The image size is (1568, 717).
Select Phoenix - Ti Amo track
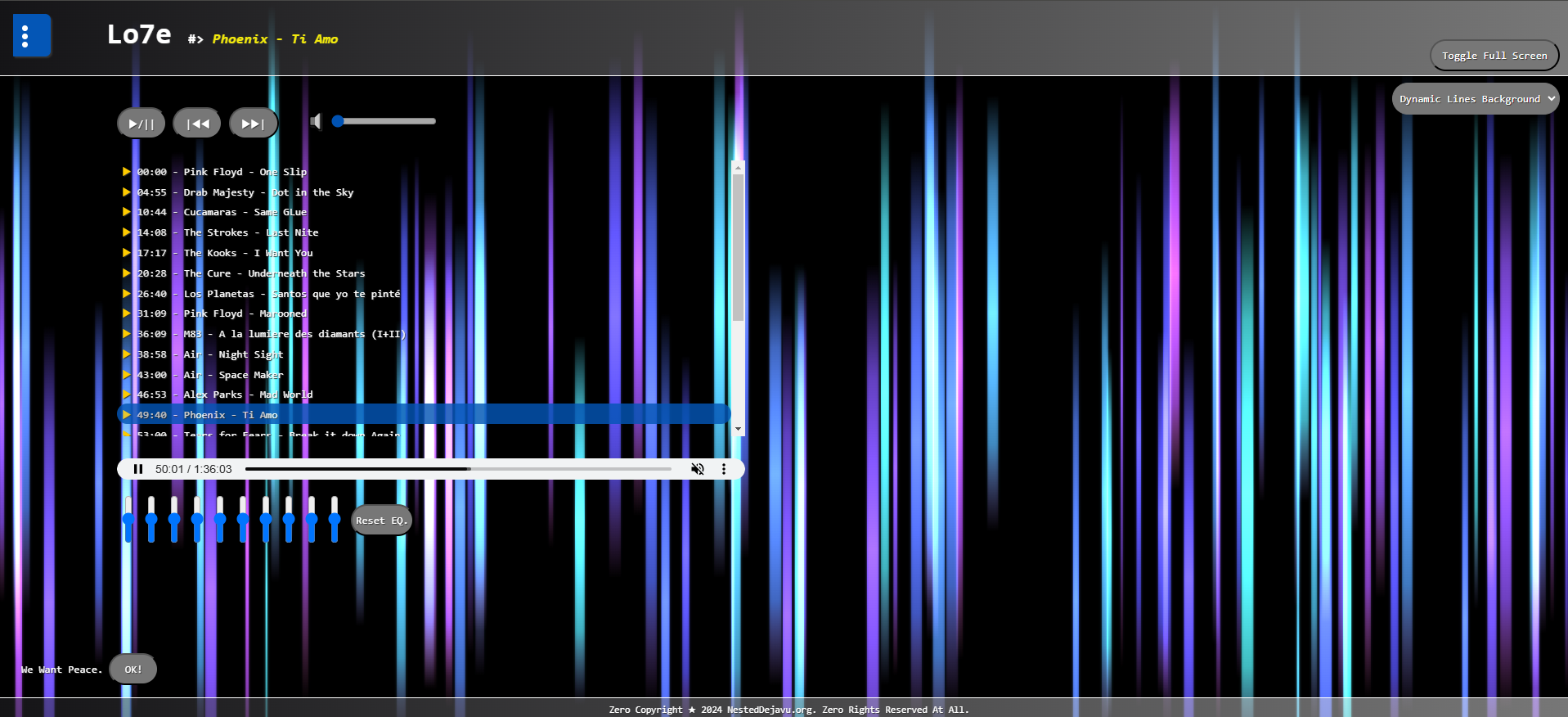[230, 415]
